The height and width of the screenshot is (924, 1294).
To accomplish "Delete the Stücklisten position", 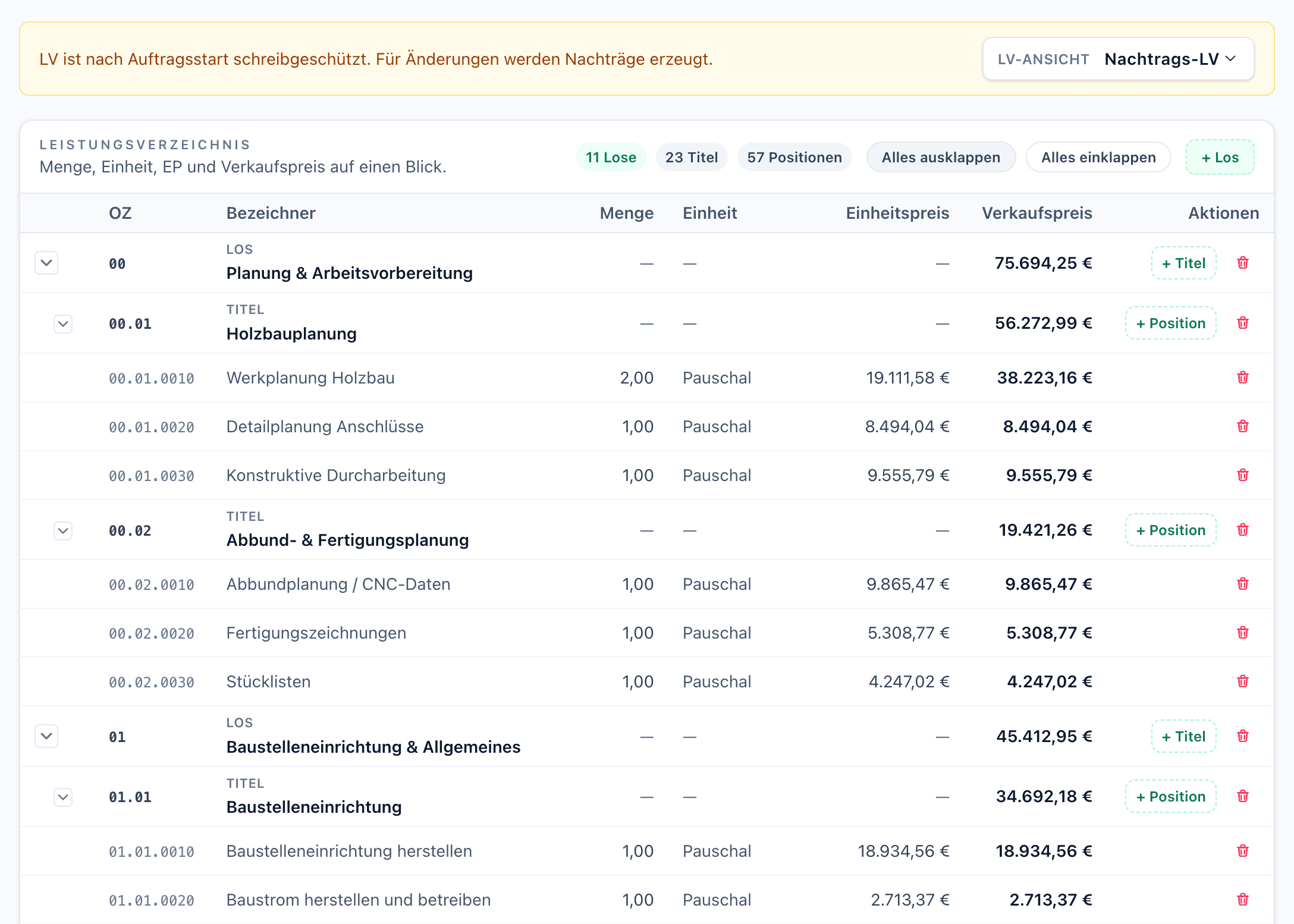I will pos(1242,681).
